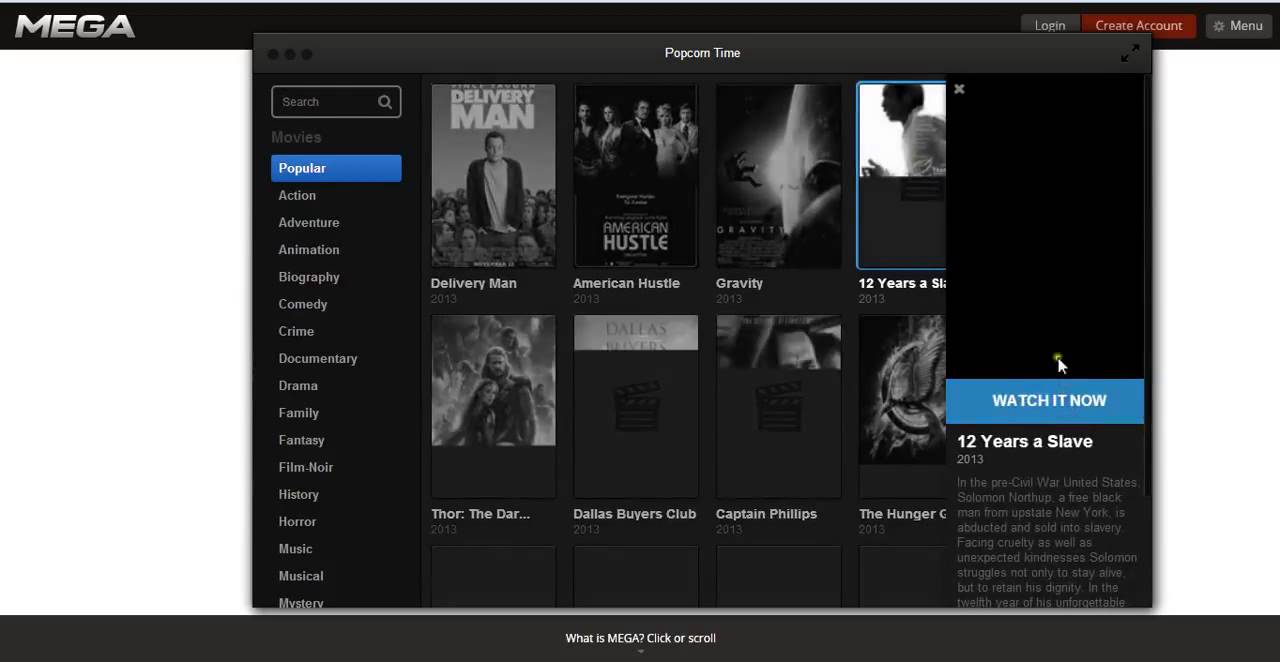This screenshot has height=662, width=1280.
Task: Select the Family genre
Action: point(299,413)
